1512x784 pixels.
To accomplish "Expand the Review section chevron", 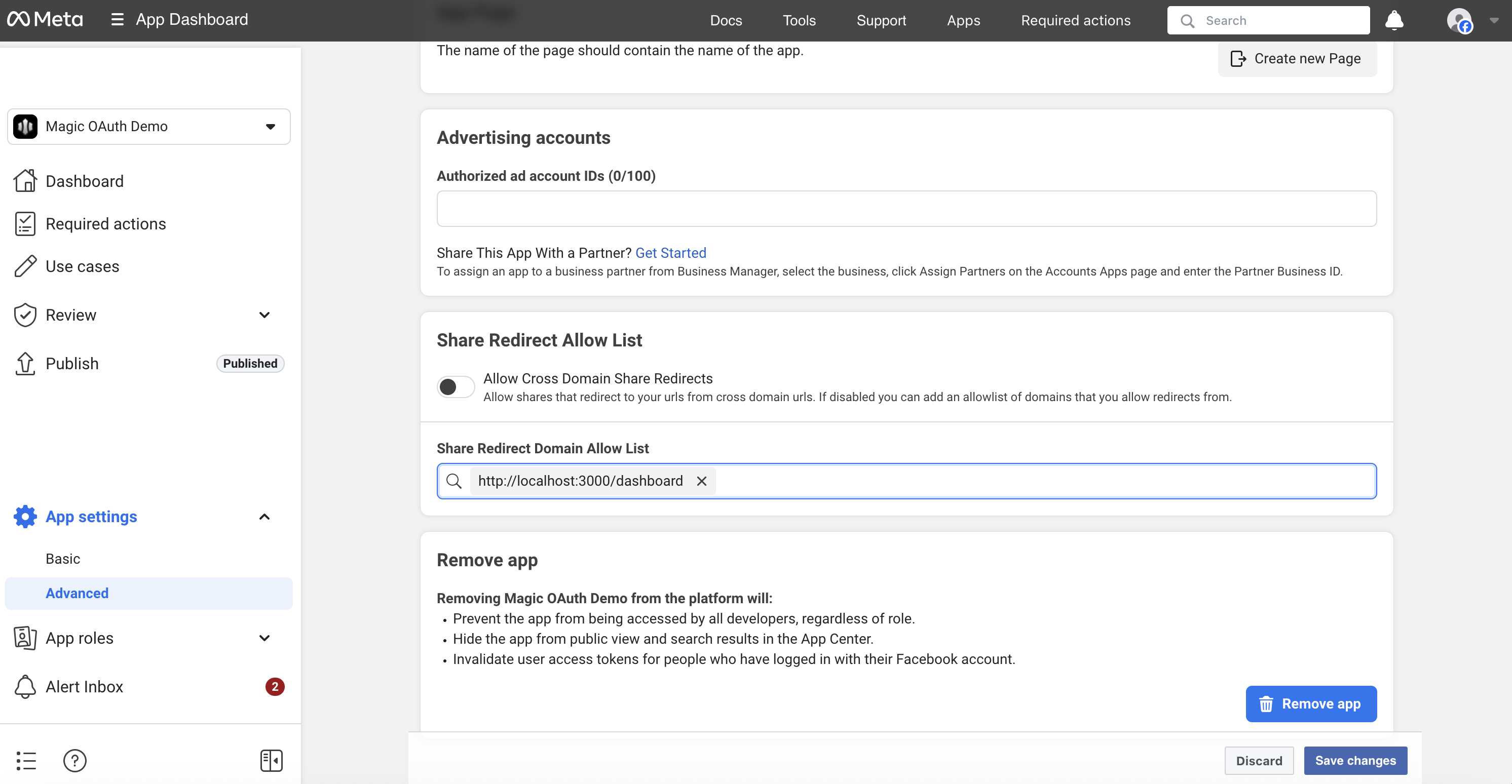I will click(x=264, y=315).
